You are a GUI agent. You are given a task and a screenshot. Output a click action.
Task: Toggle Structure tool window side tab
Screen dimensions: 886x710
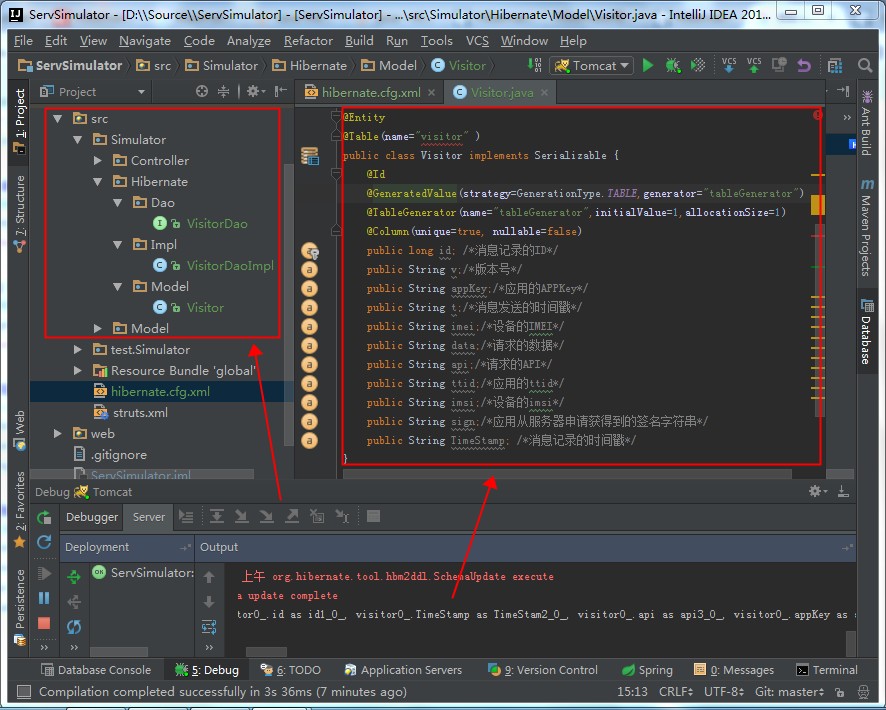point(19,213)
